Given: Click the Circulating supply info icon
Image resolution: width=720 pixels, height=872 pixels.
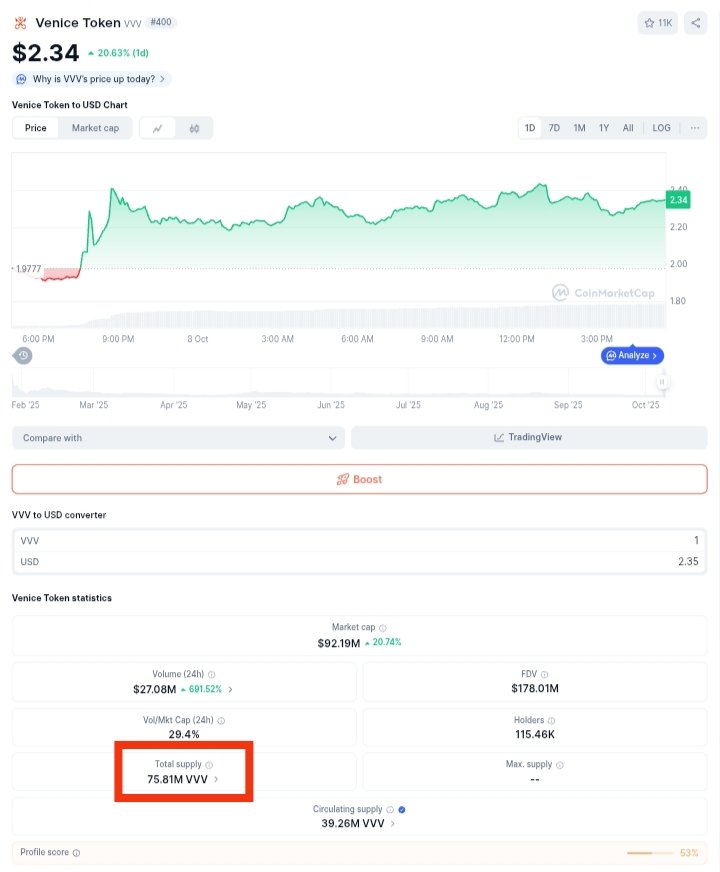Looking at the screenshot, I should pyautogui.click(x=390, y=810).
